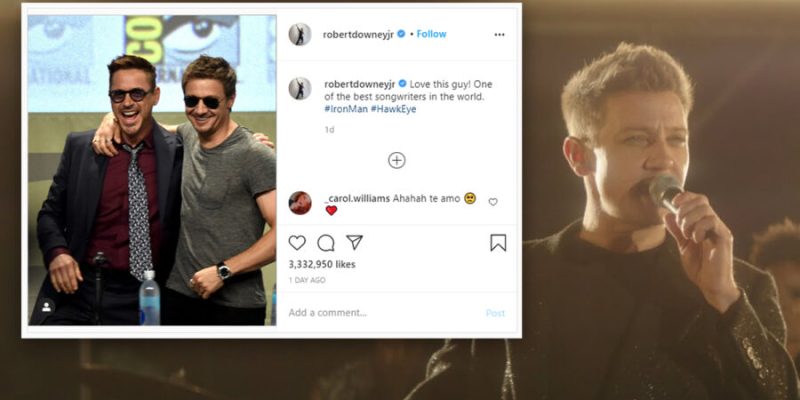The image size is (800, 400).
Task: Share post via paper plane icon
Action: click(x=354, y=242)
